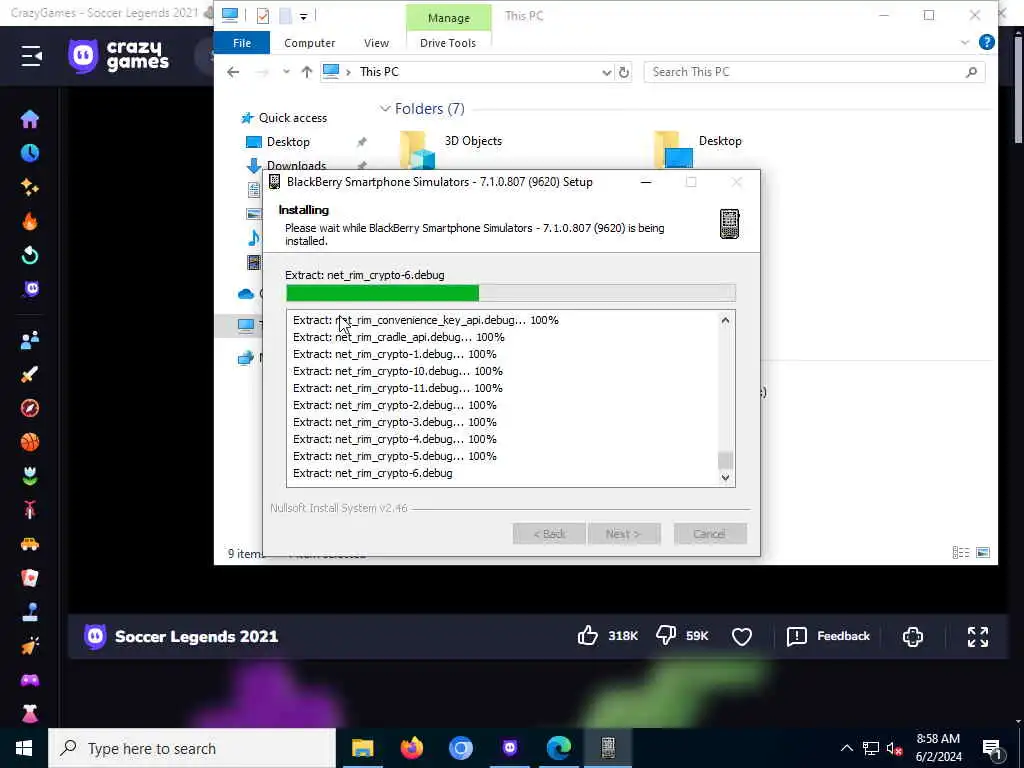This screenshot has width=1024, height=768.
Task: Launch Firefox from the taskbar
Action: point(411,748)
